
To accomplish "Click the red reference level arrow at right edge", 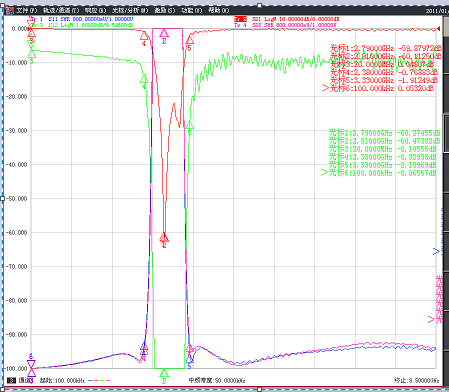I will coord(438,29).
